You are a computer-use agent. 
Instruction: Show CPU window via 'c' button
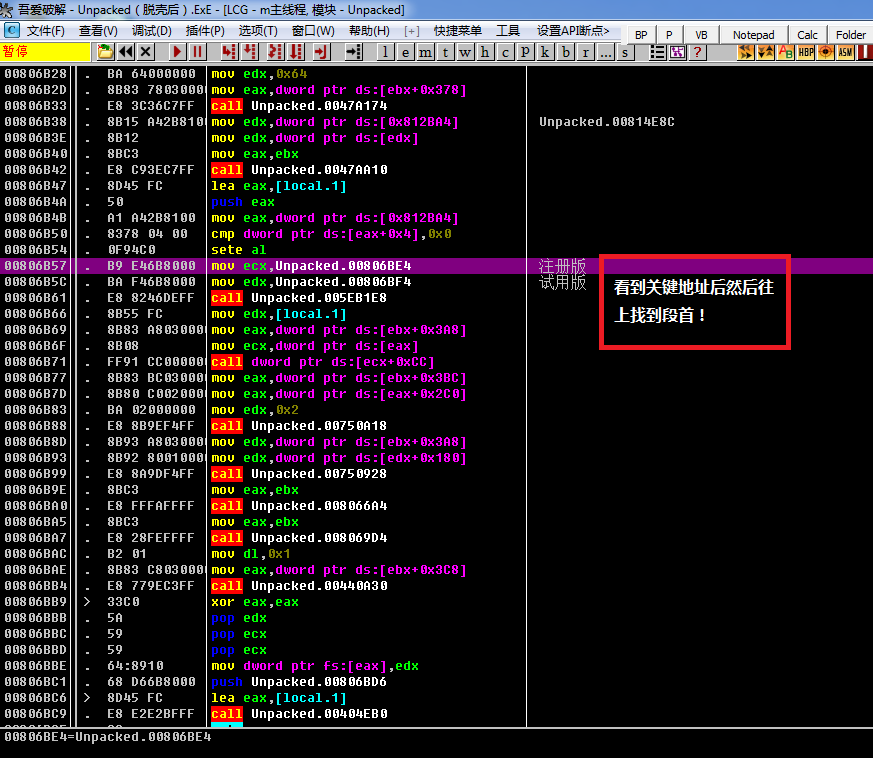coord(505,52)
